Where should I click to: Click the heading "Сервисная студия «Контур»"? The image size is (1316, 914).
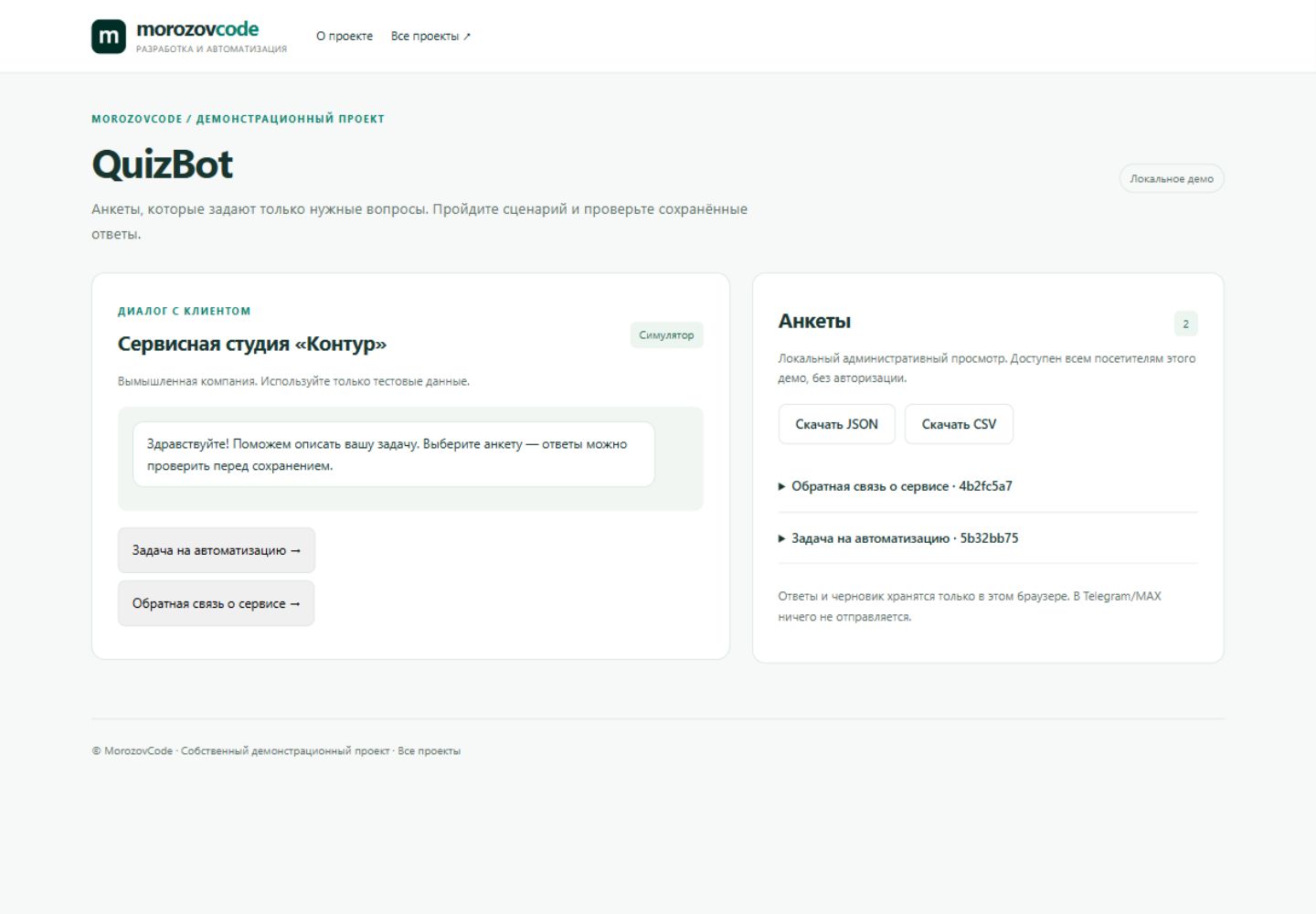tap(252, 344)
